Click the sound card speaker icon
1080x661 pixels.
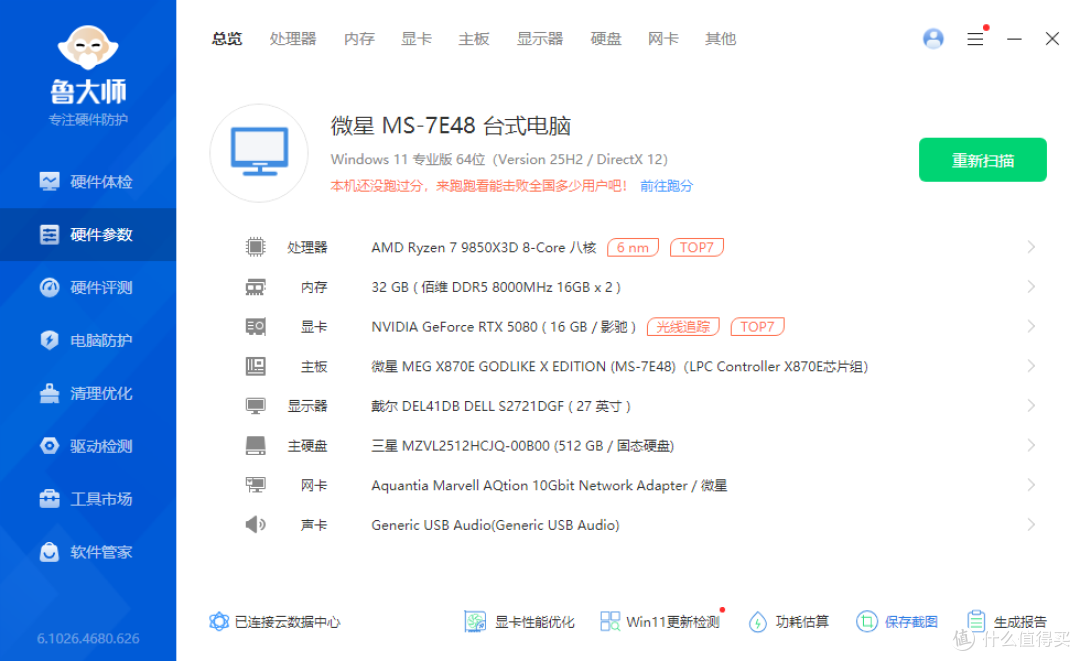[x=256, y=525]
